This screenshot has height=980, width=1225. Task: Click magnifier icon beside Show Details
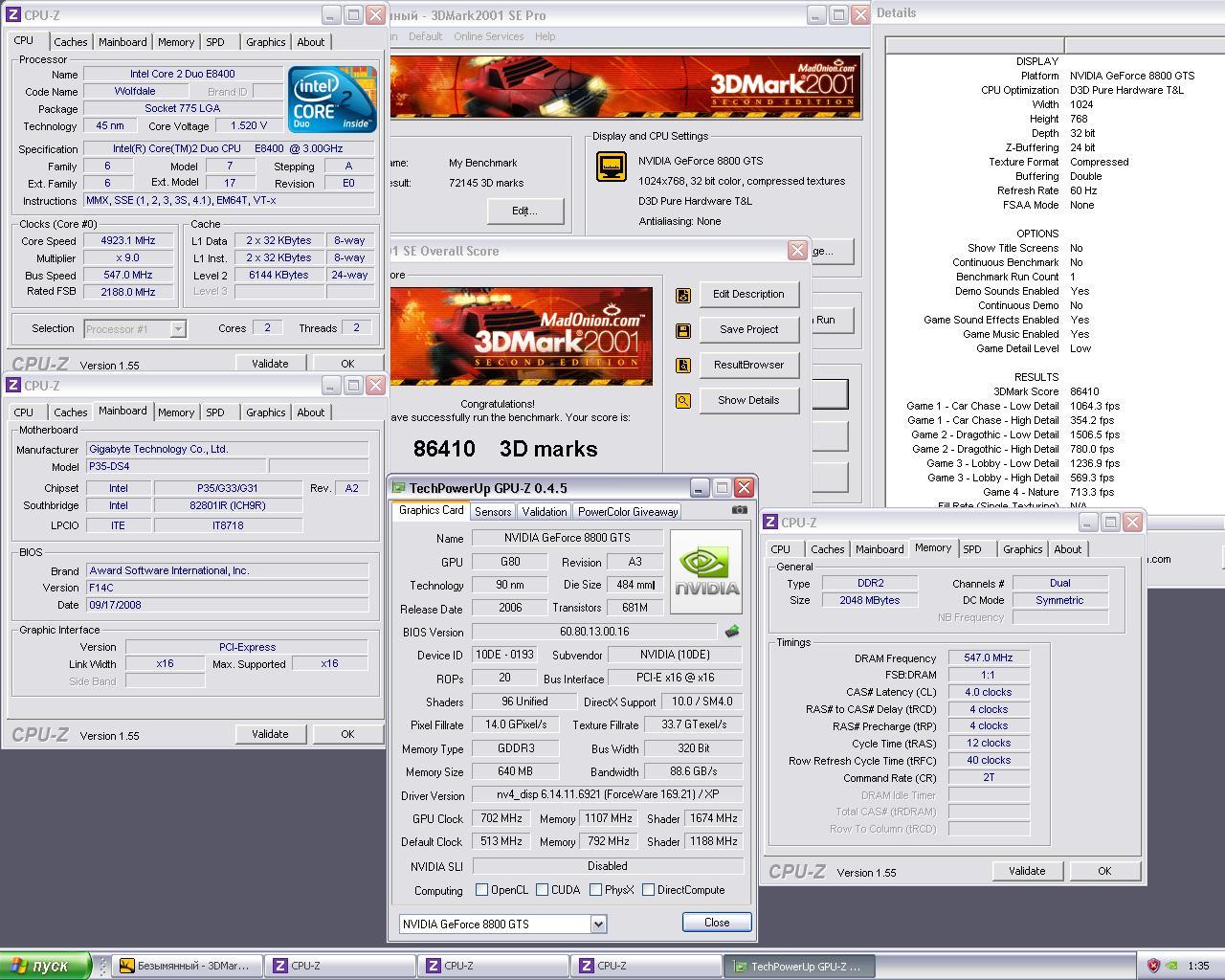683,401
